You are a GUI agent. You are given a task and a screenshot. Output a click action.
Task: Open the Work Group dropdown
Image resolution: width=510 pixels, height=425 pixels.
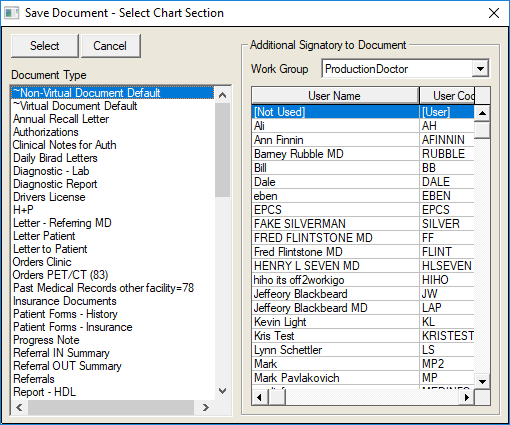click(480, 69)
